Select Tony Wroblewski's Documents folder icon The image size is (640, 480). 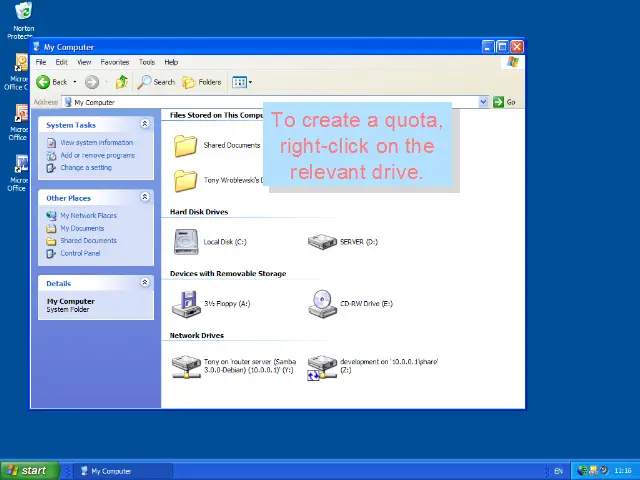tap(185, 181)
